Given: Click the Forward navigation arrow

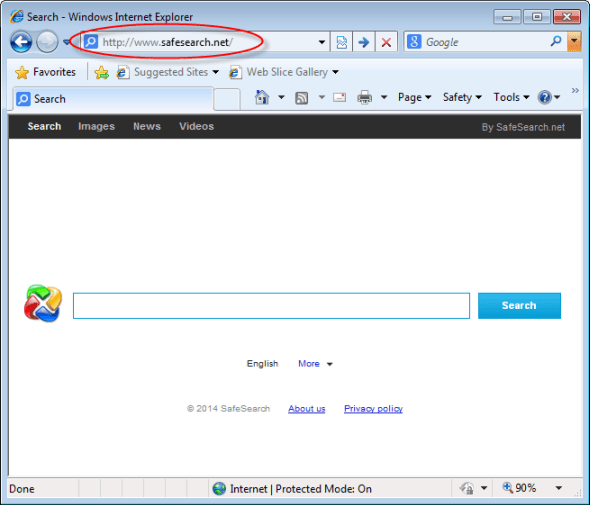Looking at the screenshot, I should 47,41.
